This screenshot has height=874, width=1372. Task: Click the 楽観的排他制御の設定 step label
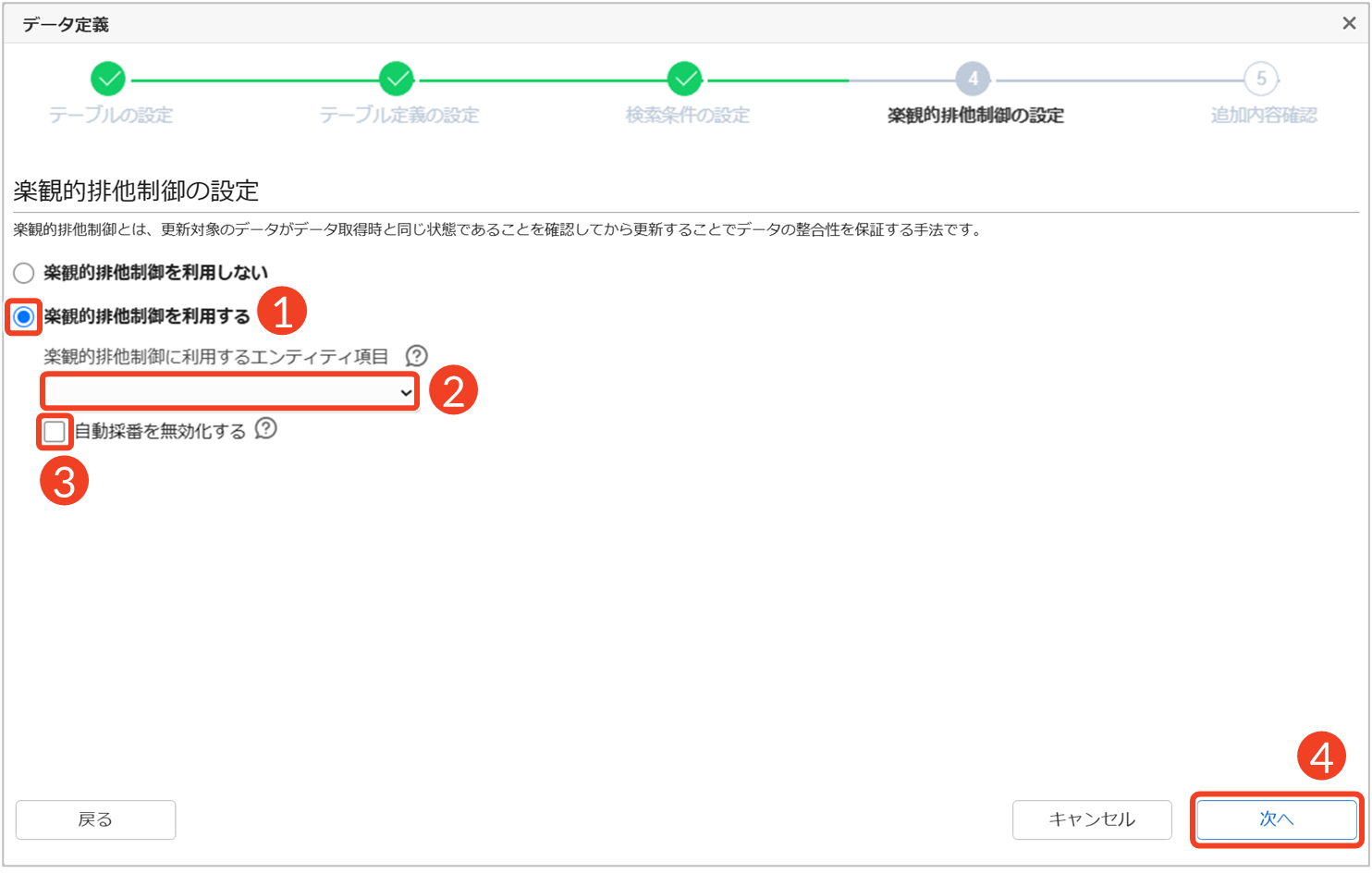974,116
